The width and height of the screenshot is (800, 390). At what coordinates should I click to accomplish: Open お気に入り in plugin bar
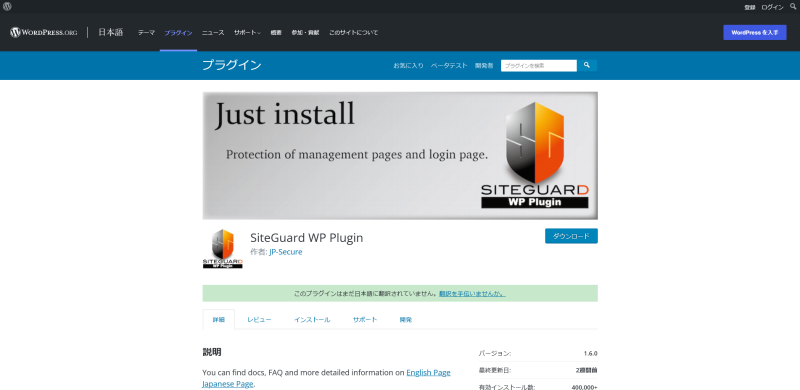pos(408,66)
